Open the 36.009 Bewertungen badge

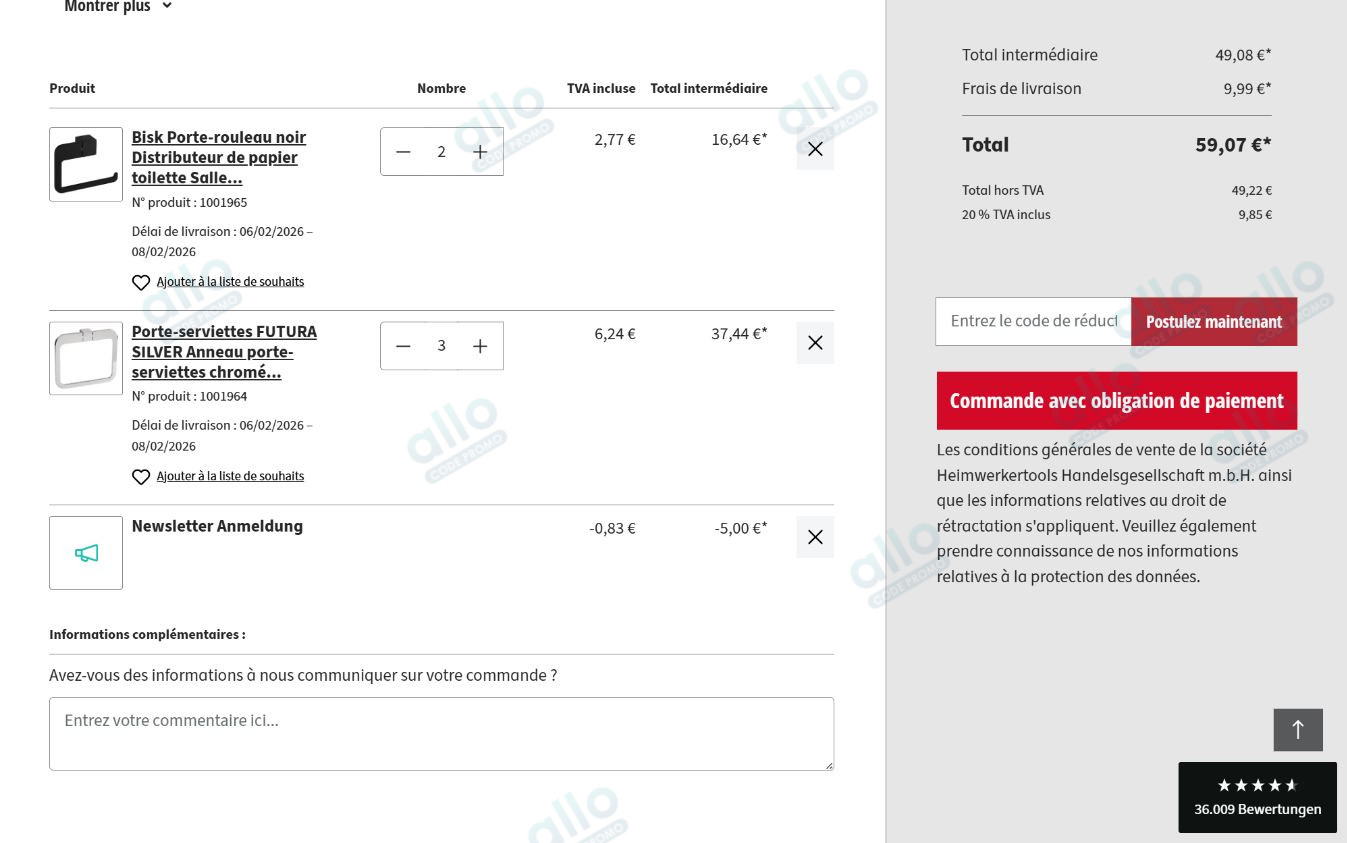coord(1257,809)
